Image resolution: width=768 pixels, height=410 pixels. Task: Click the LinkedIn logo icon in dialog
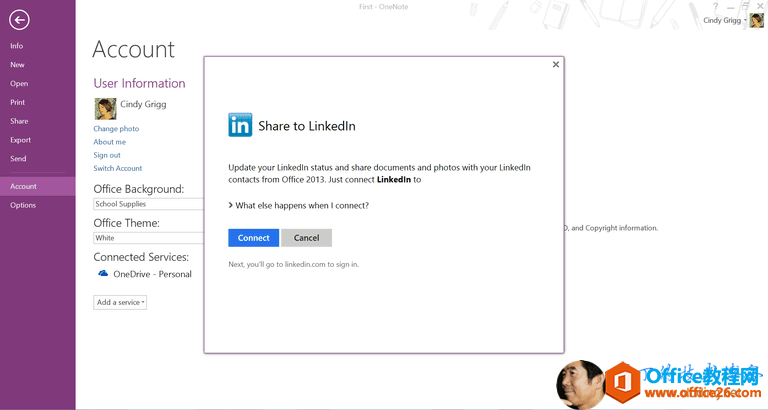tap(240, 125)
